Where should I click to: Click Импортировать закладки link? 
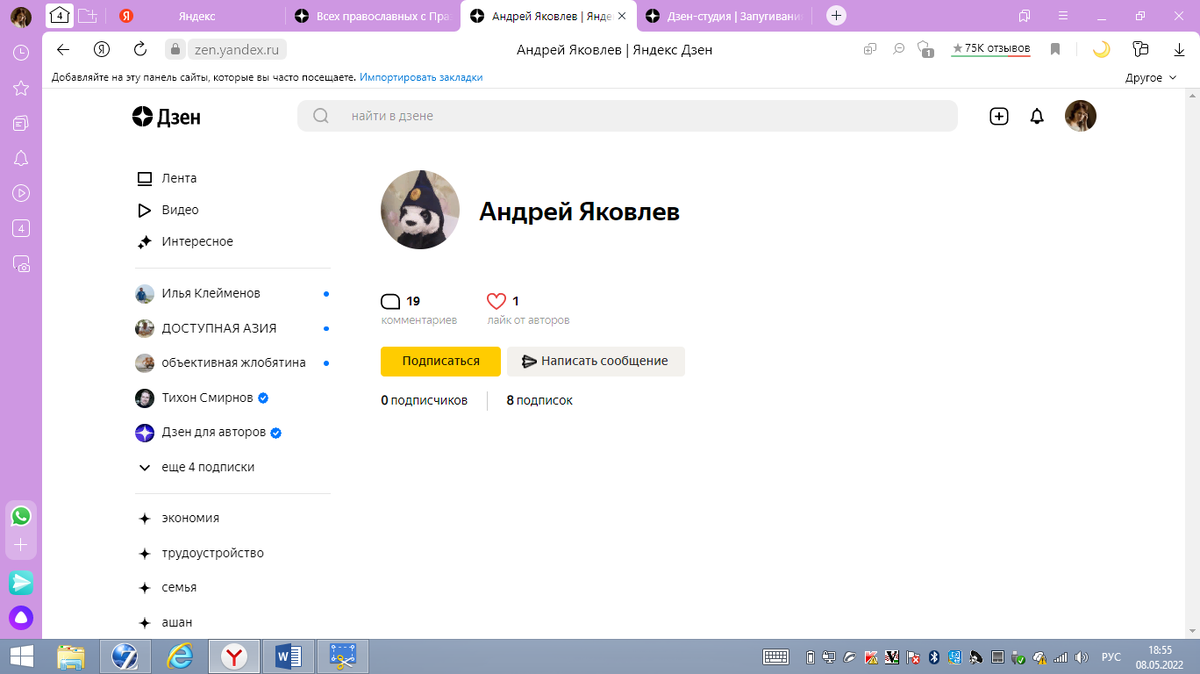coord(421,77)
